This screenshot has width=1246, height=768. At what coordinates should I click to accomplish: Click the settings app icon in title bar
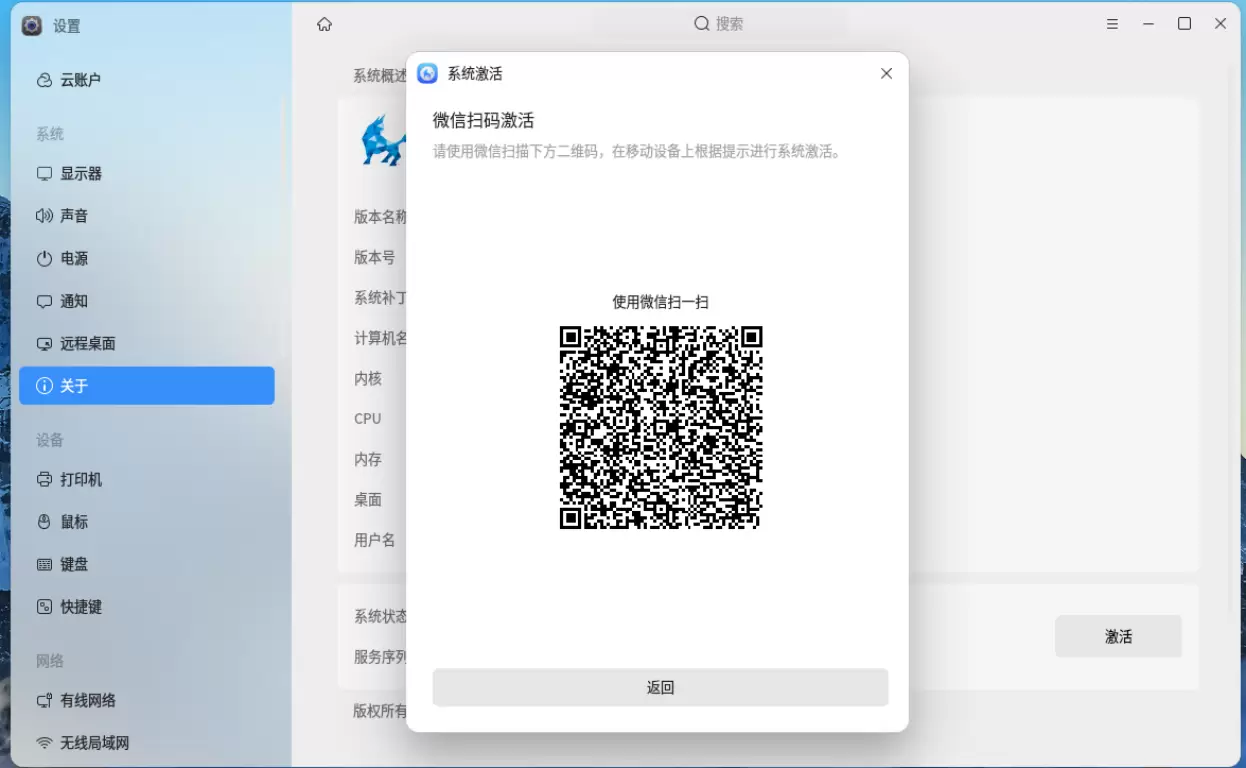point(32,26)
